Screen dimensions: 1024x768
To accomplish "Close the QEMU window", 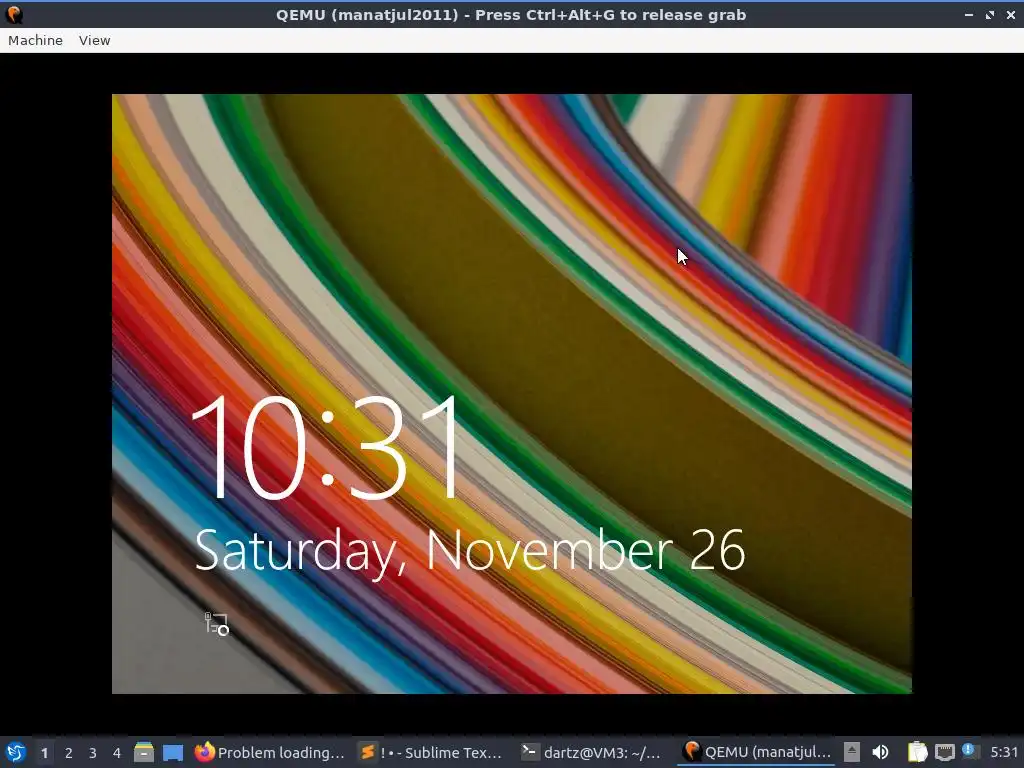I will (x=1010, y=14).
